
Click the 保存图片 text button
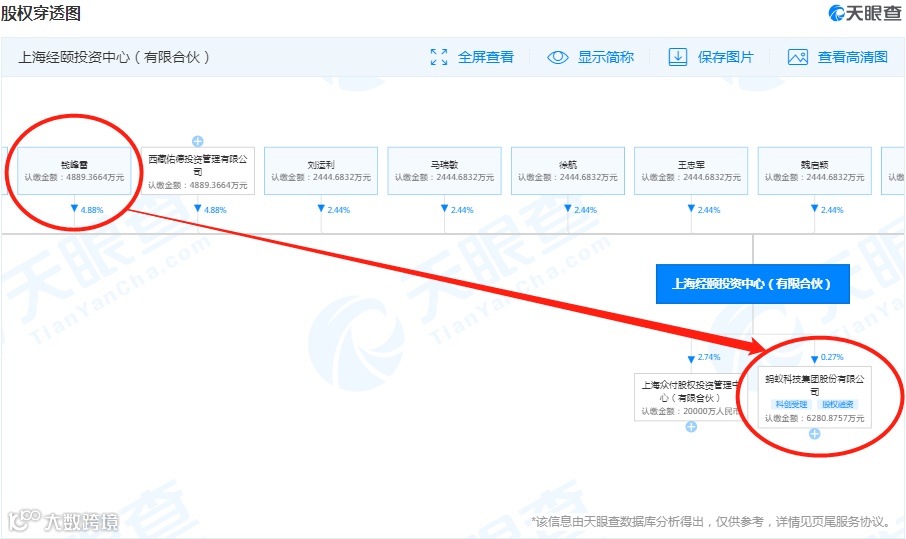pyautogui.click(x=726, y=57)
